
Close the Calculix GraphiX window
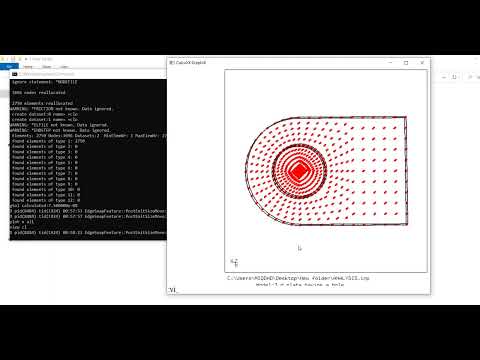[x=422, y=63]
